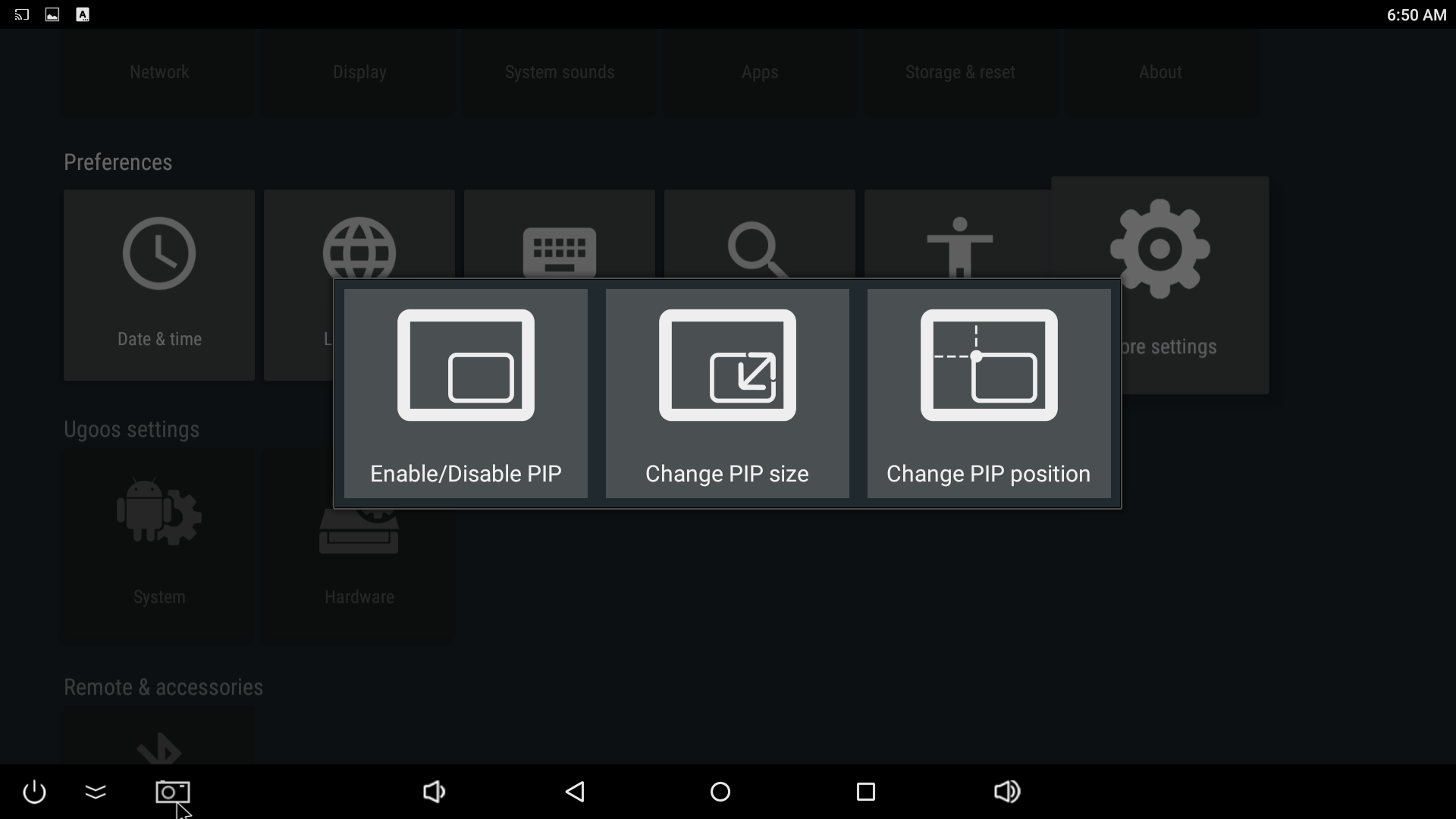The height and width of the screenshot is (819, 1456).
Task: Click the Remote & accessories heading
Action: 163,687
